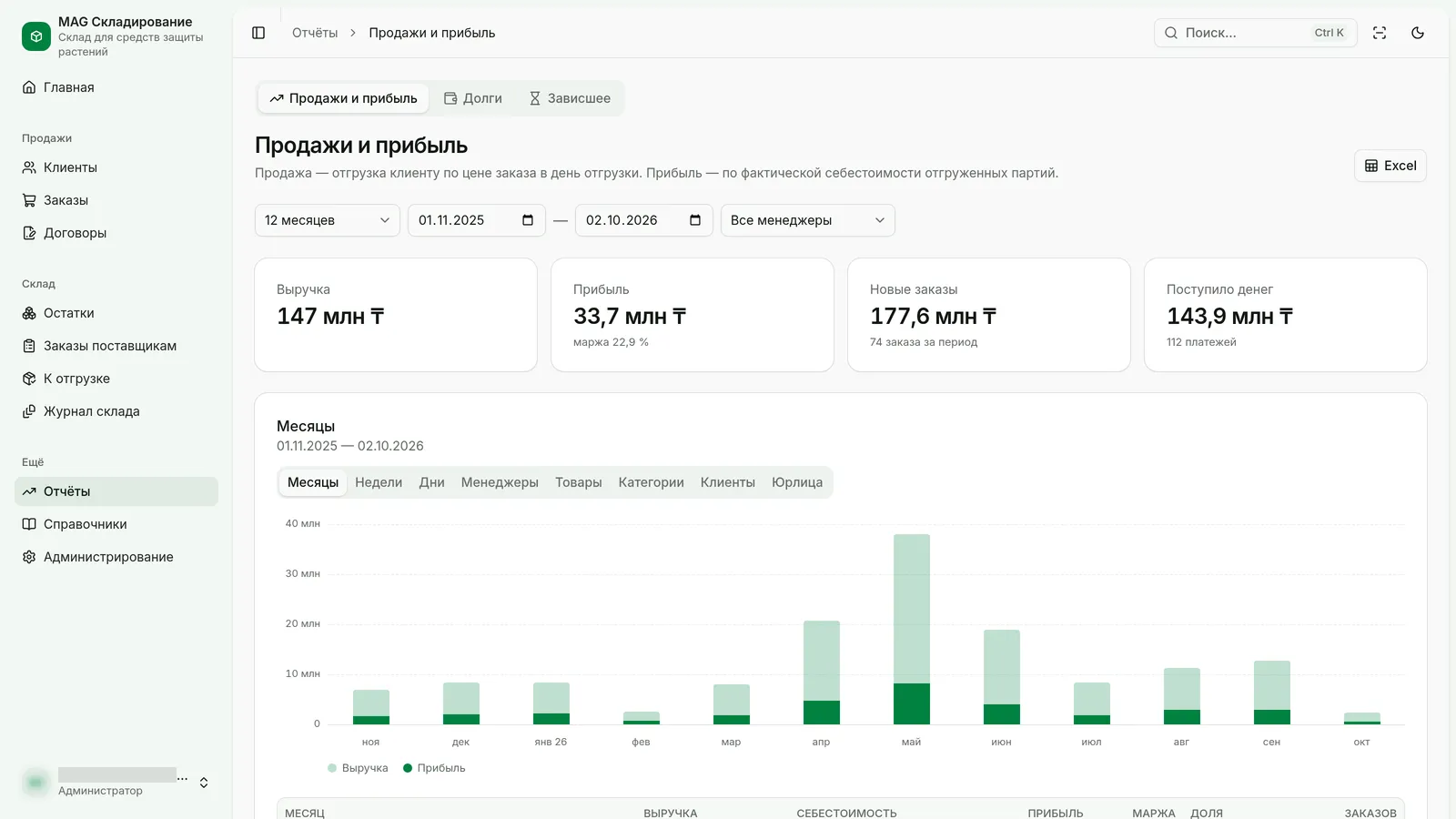
Task: Open Остатки in the sidebar
Action: click(x=116, y=313)
